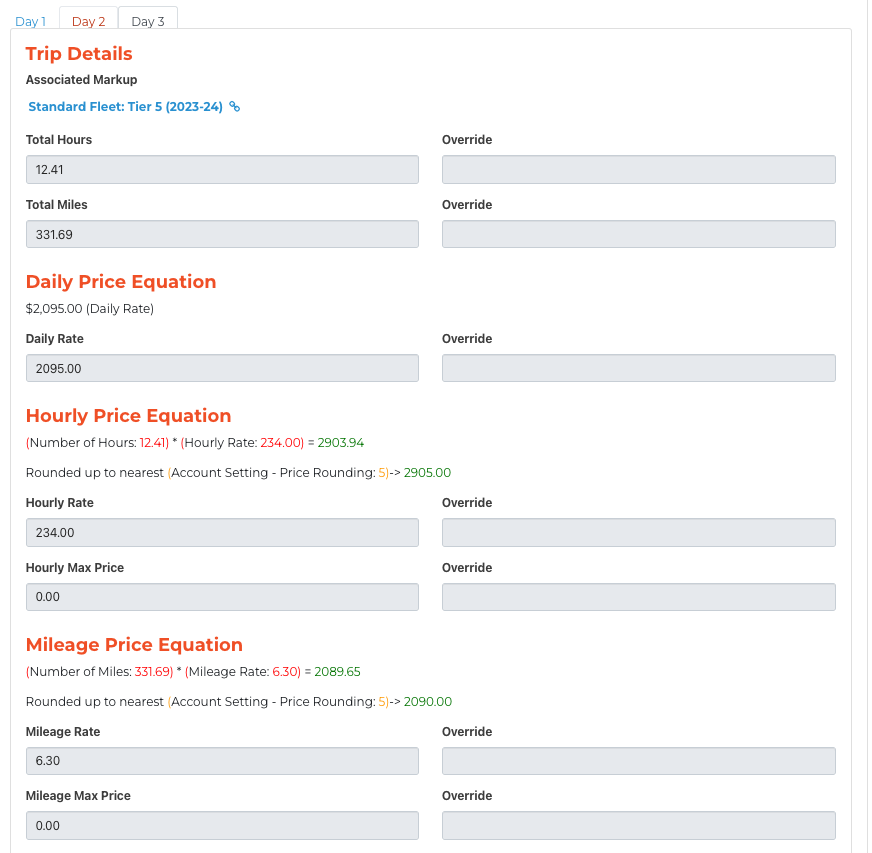Click the Override field for Hourly Rate
Image resolution: width=872 pixels, height=853 pixels.
click(638, 532)
